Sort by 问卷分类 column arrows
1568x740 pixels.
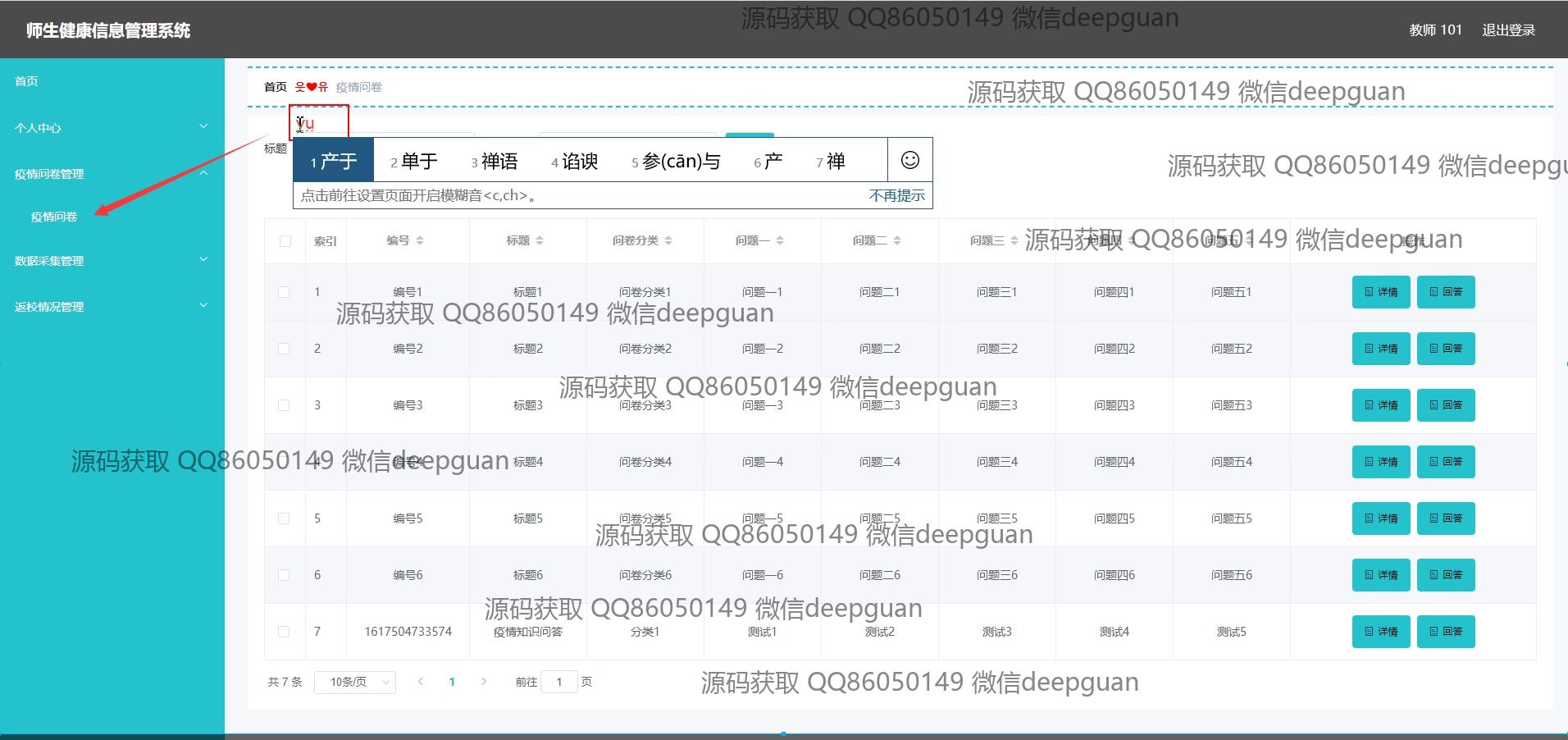click(x=668, y=240)
